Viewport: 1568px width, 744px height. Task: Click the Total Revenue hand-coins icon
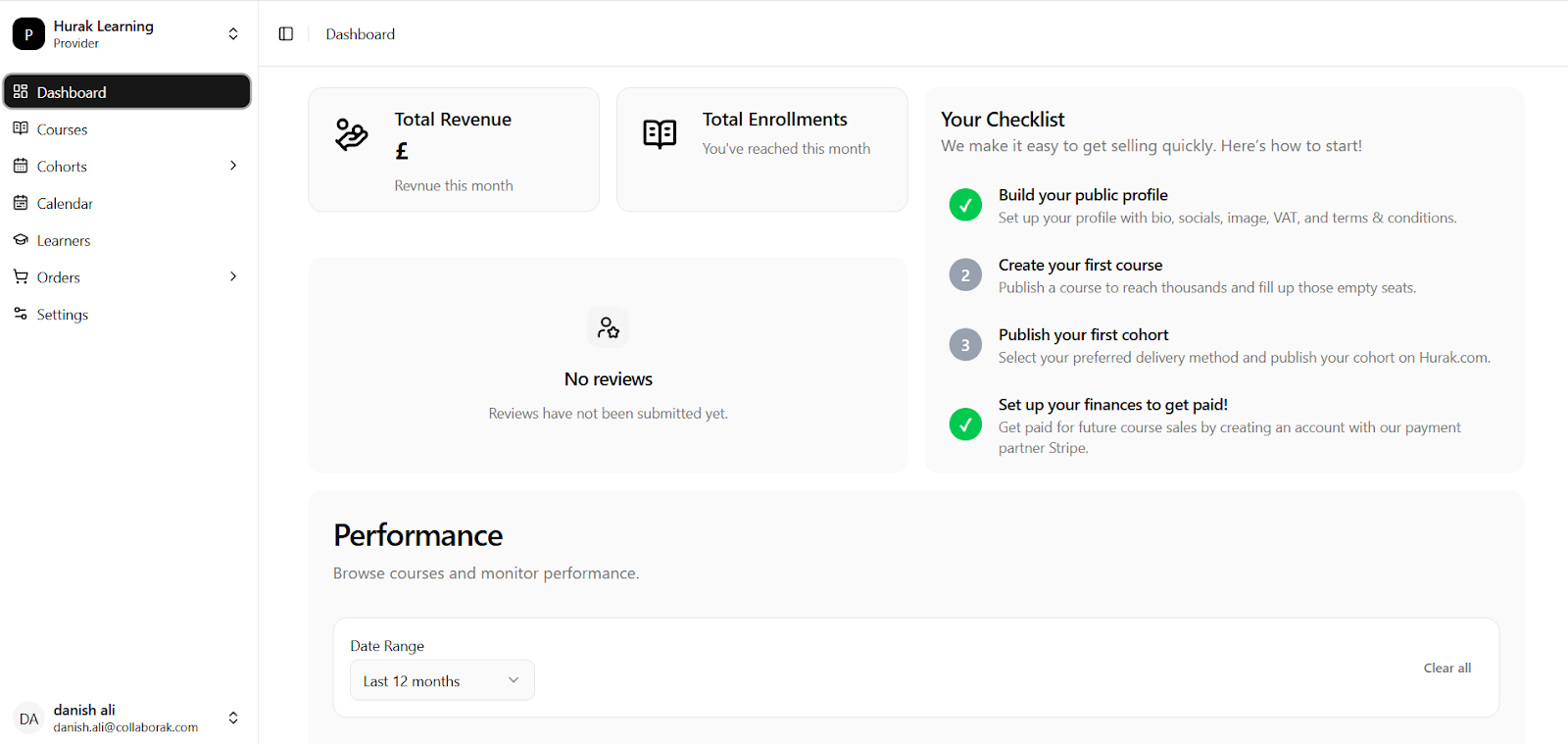351,134
